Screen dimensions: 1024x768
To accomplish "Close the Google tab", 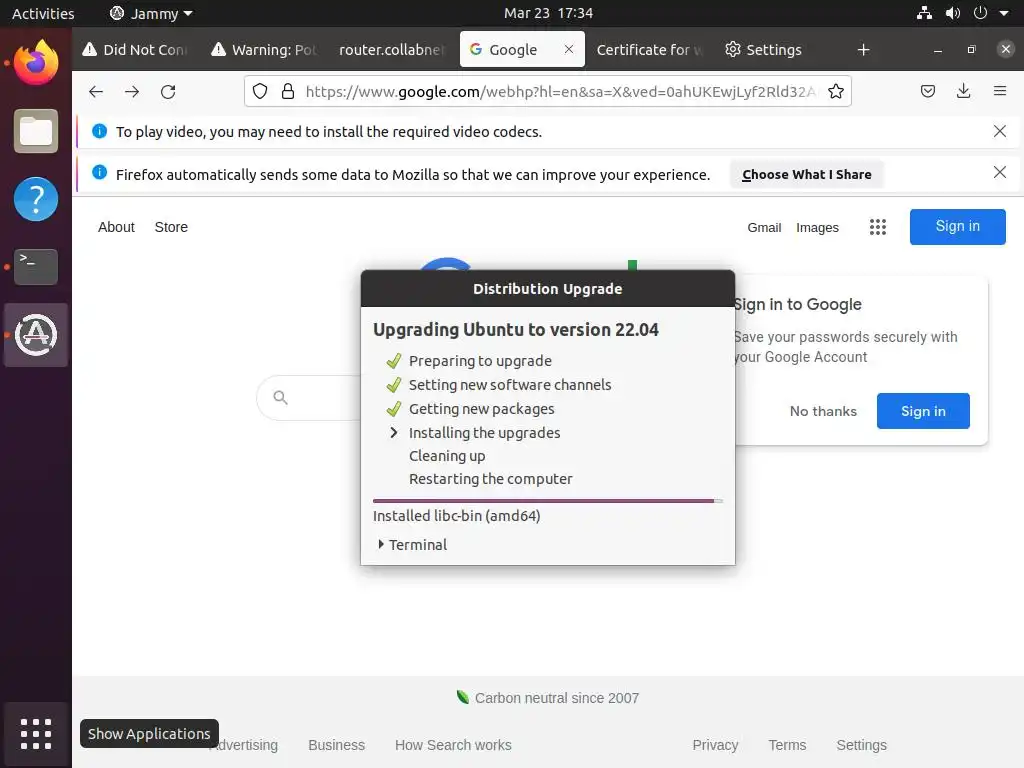I will 569,49.
